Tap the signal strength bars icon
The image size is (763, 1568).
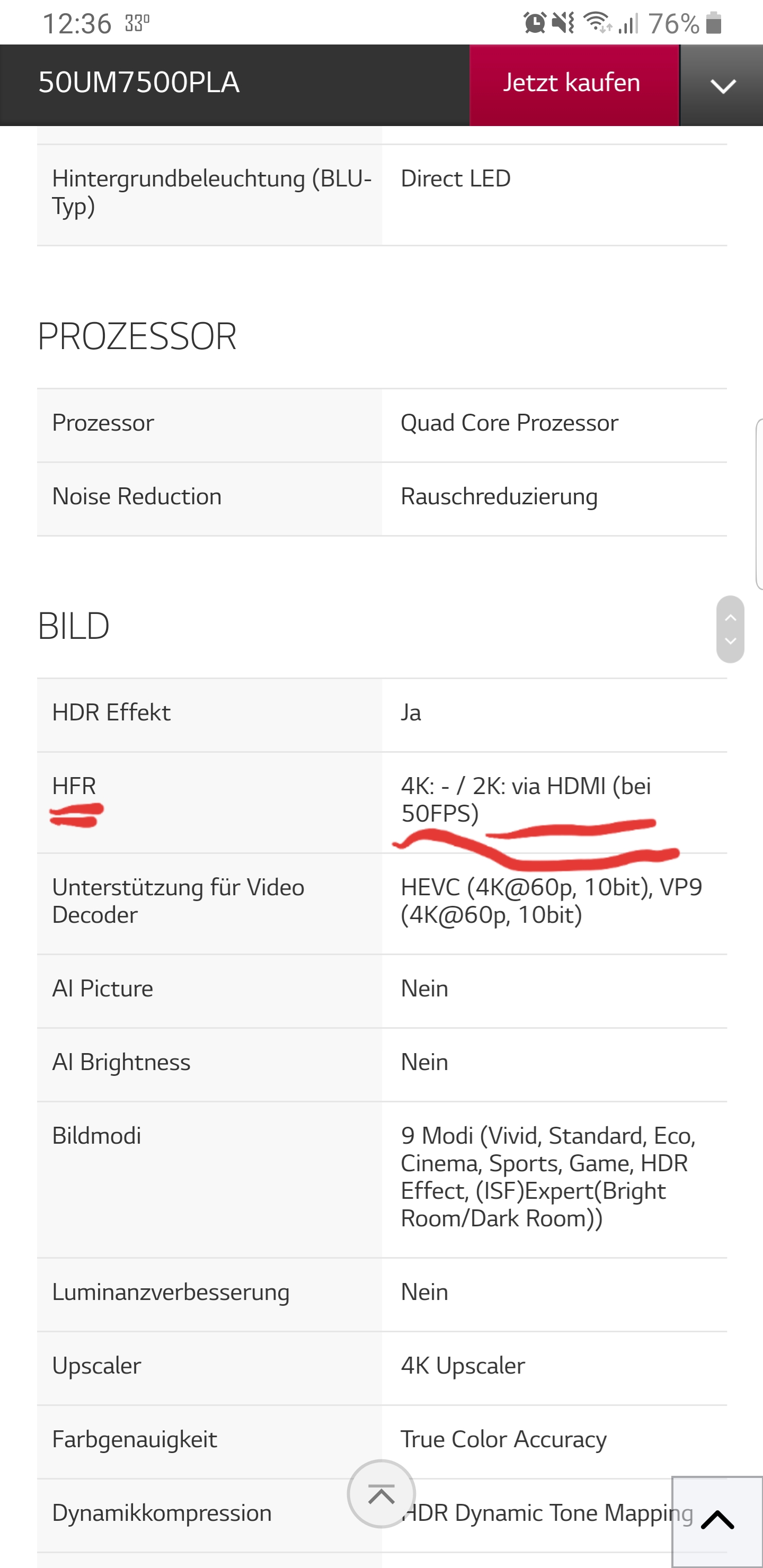[x=628, y=23]
